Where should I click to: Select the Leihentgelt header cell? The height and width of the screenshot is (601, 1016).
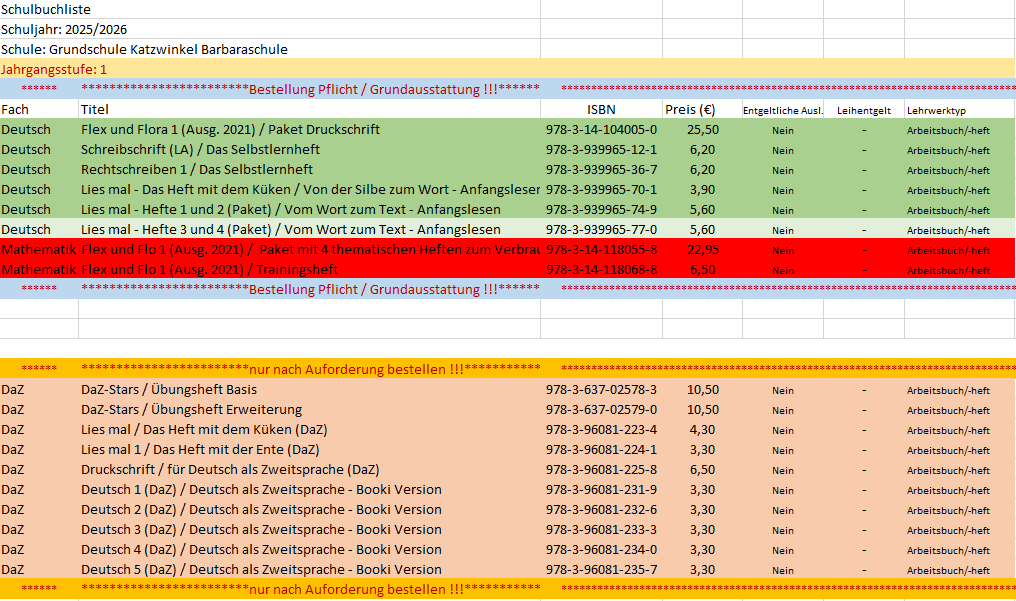pyautogui.click(x=864, y=109)
